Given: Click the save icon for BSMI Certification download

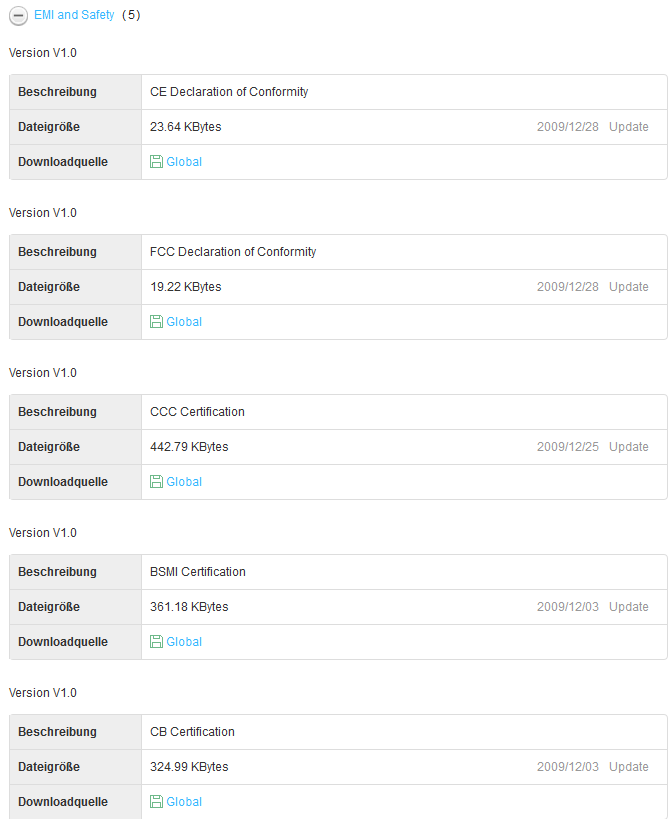Looking at the screenshot, I should click(156, 642).
